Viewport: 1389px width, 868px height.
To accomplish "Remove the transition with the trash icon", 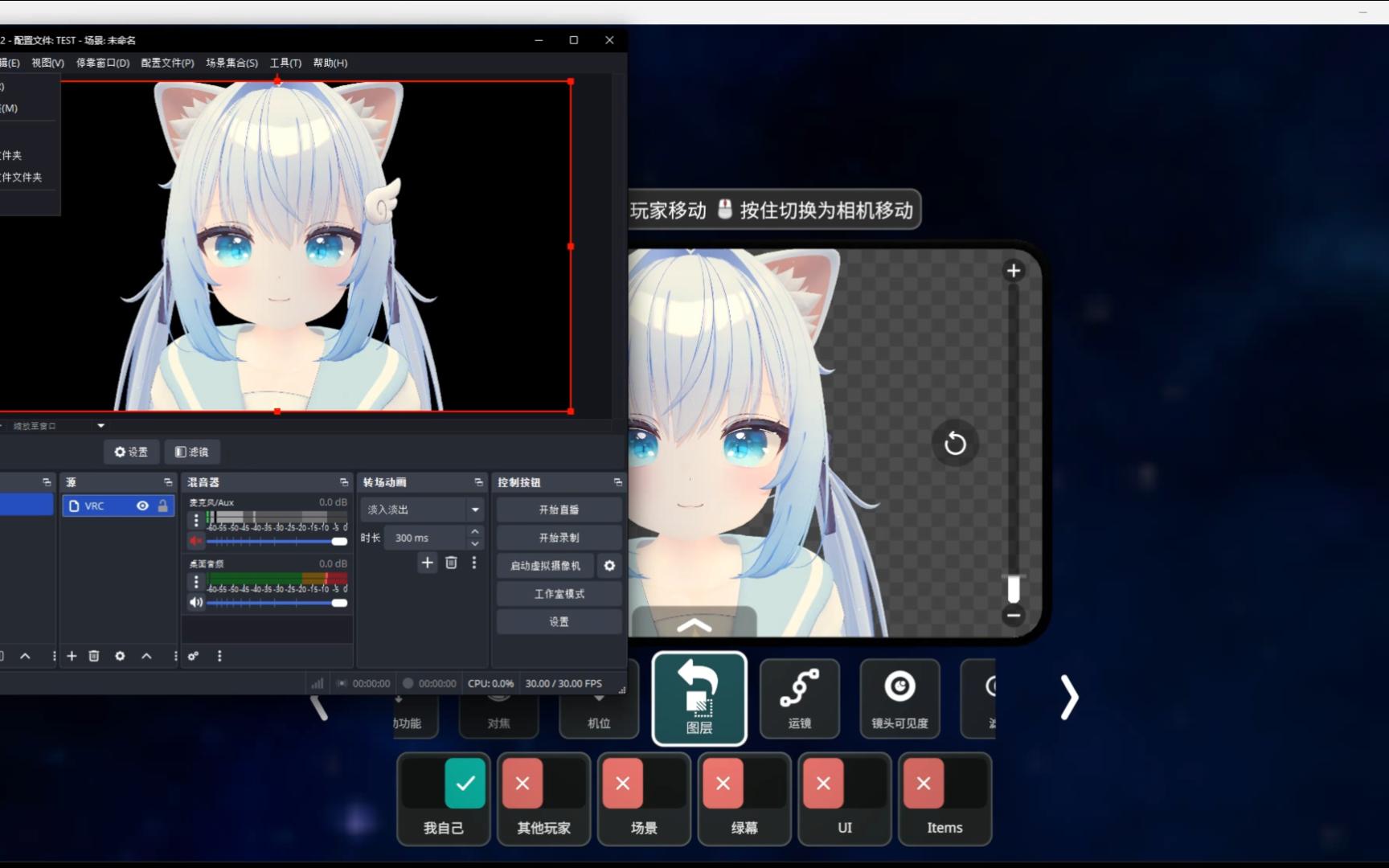I will (x=451, y=563).
